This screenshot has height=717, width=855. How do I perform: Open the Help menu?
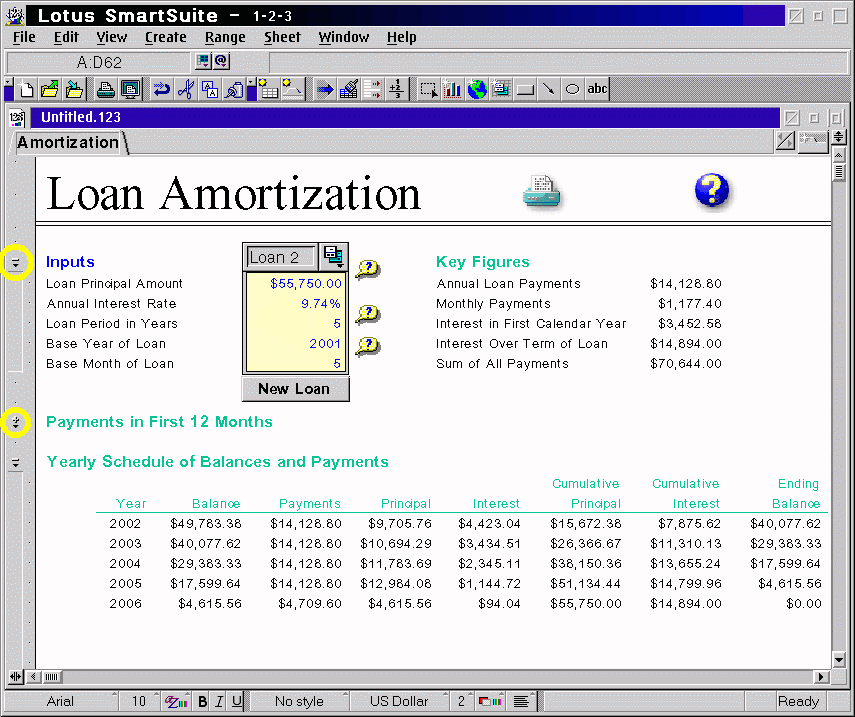(x=401, y=37)
